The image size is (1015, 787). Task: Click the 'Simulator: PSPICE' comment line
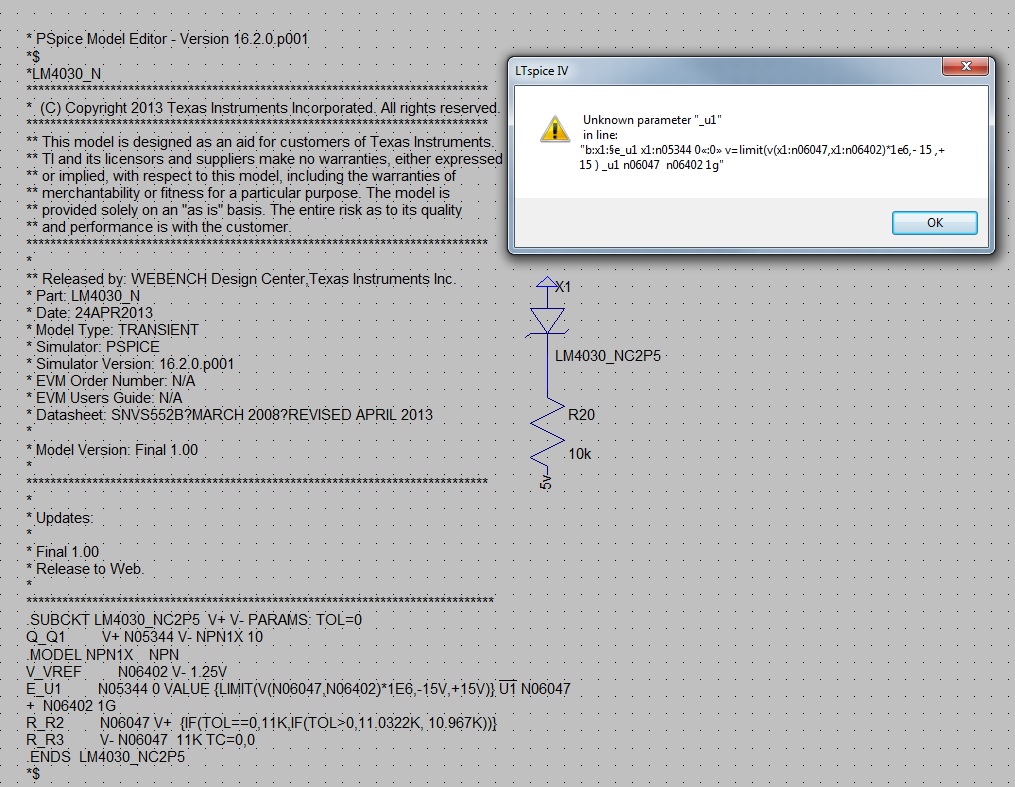point(93,347)
